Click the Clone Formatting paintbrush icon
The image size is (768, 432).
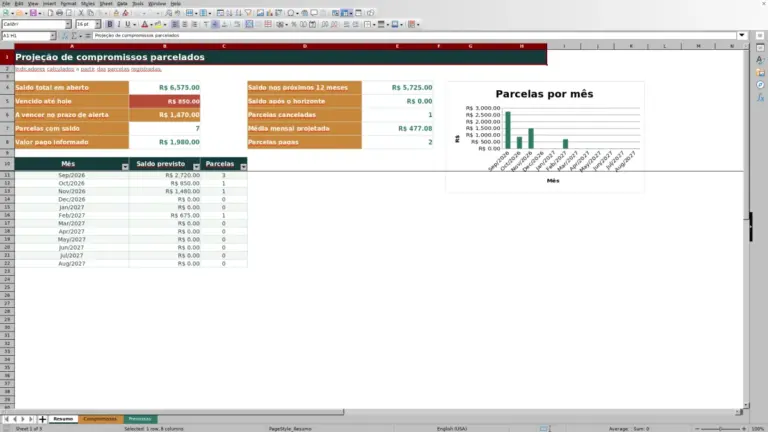click(x=116, y=13)
